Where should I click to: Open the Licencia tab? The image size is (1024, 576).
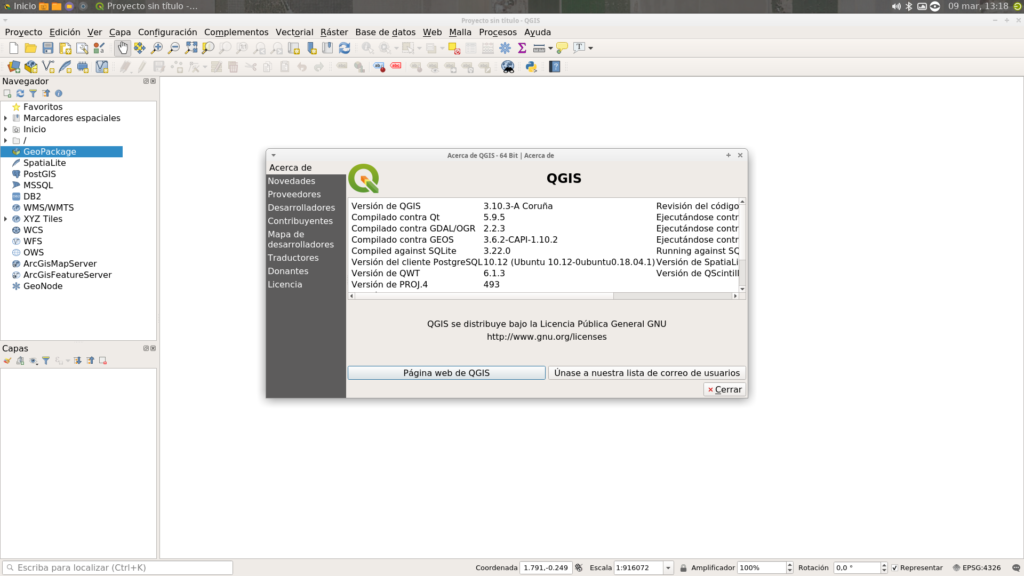[x=285, y=284]
